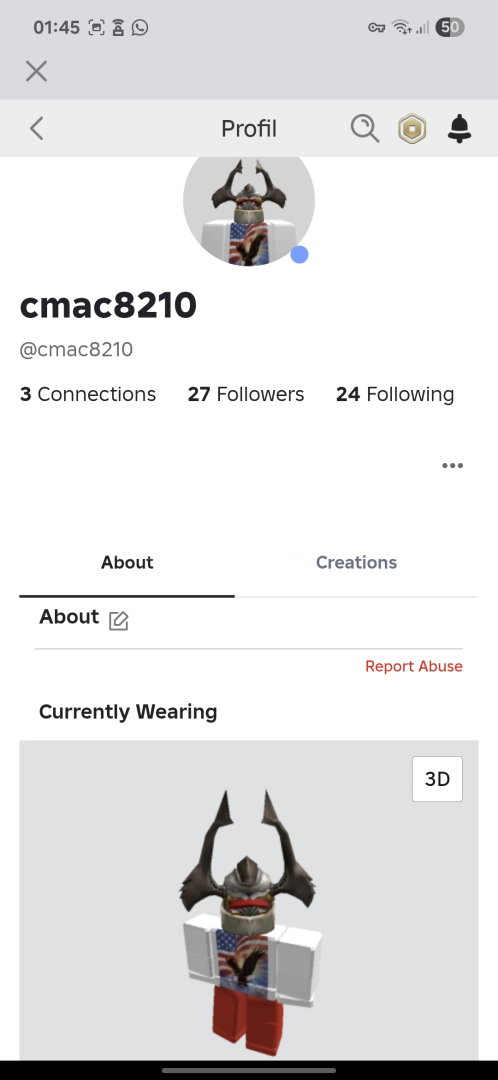Toggle the 3D avatar view
Viewport: 498px width, 1080px height.
pos(437,779)
